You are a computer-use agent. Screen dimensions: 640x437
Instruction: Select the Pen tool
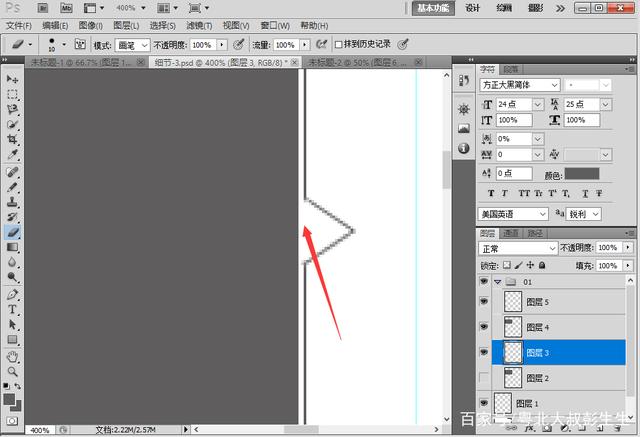pyautogui.click(x=12, y=294)
